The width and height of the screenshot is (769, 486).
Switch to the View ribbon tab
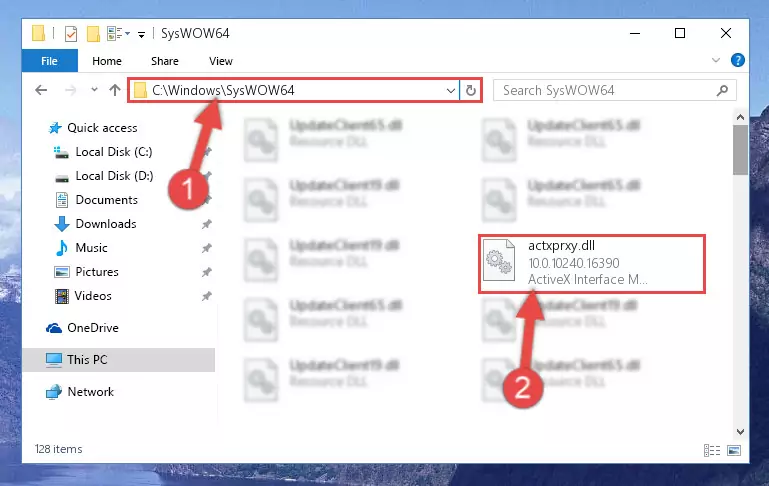[x=221, y=61]
